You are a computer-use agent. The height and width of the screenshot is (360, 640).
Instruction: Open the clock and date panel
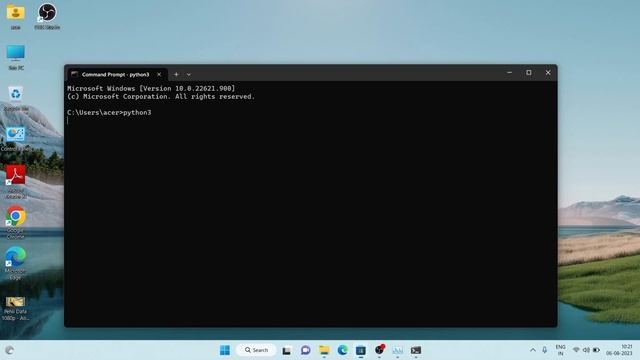[x=619, y=350]
